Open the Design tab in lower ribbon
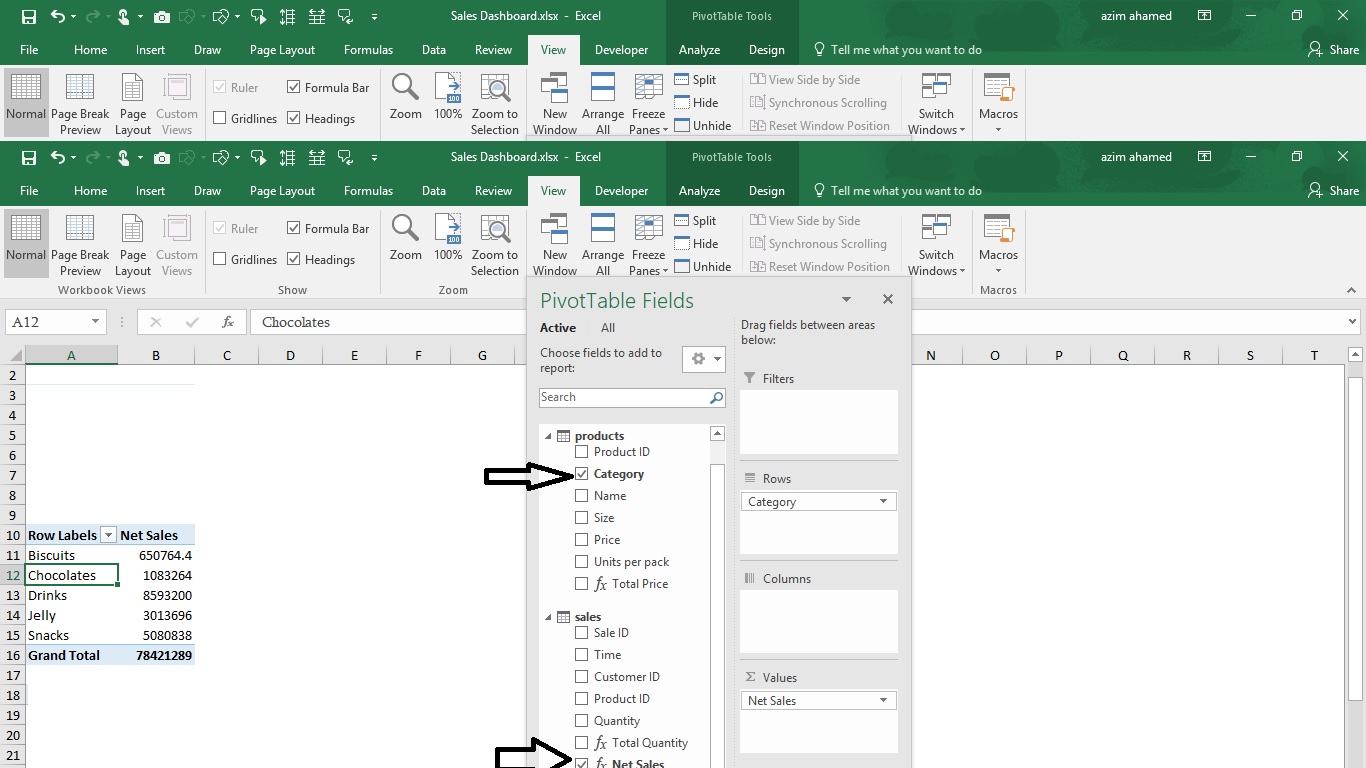 click(x=767, y=191)
